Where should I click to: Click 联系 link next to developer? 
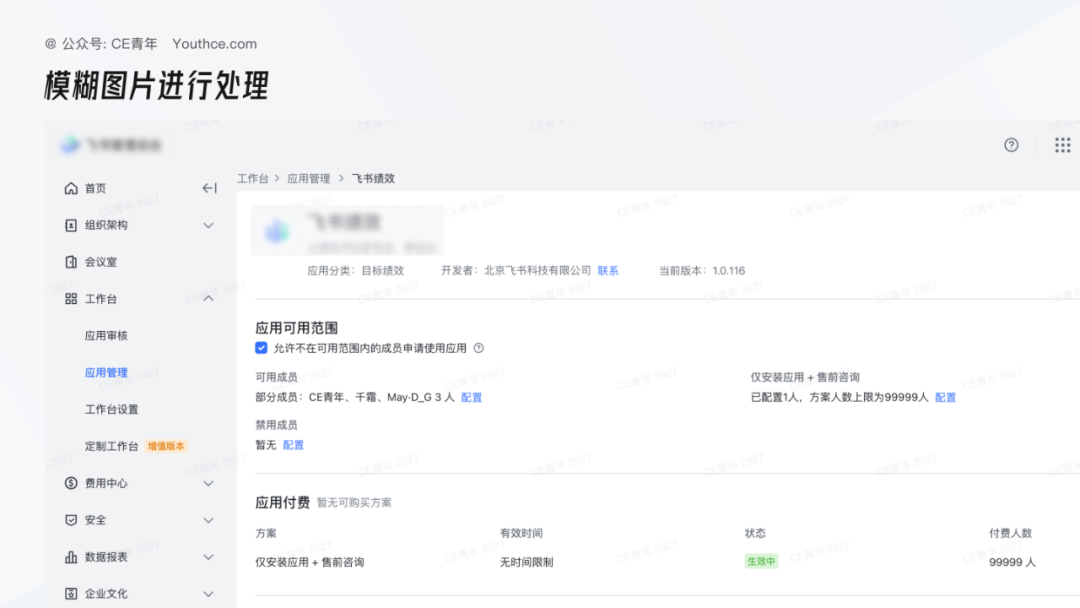coord(608,271)
